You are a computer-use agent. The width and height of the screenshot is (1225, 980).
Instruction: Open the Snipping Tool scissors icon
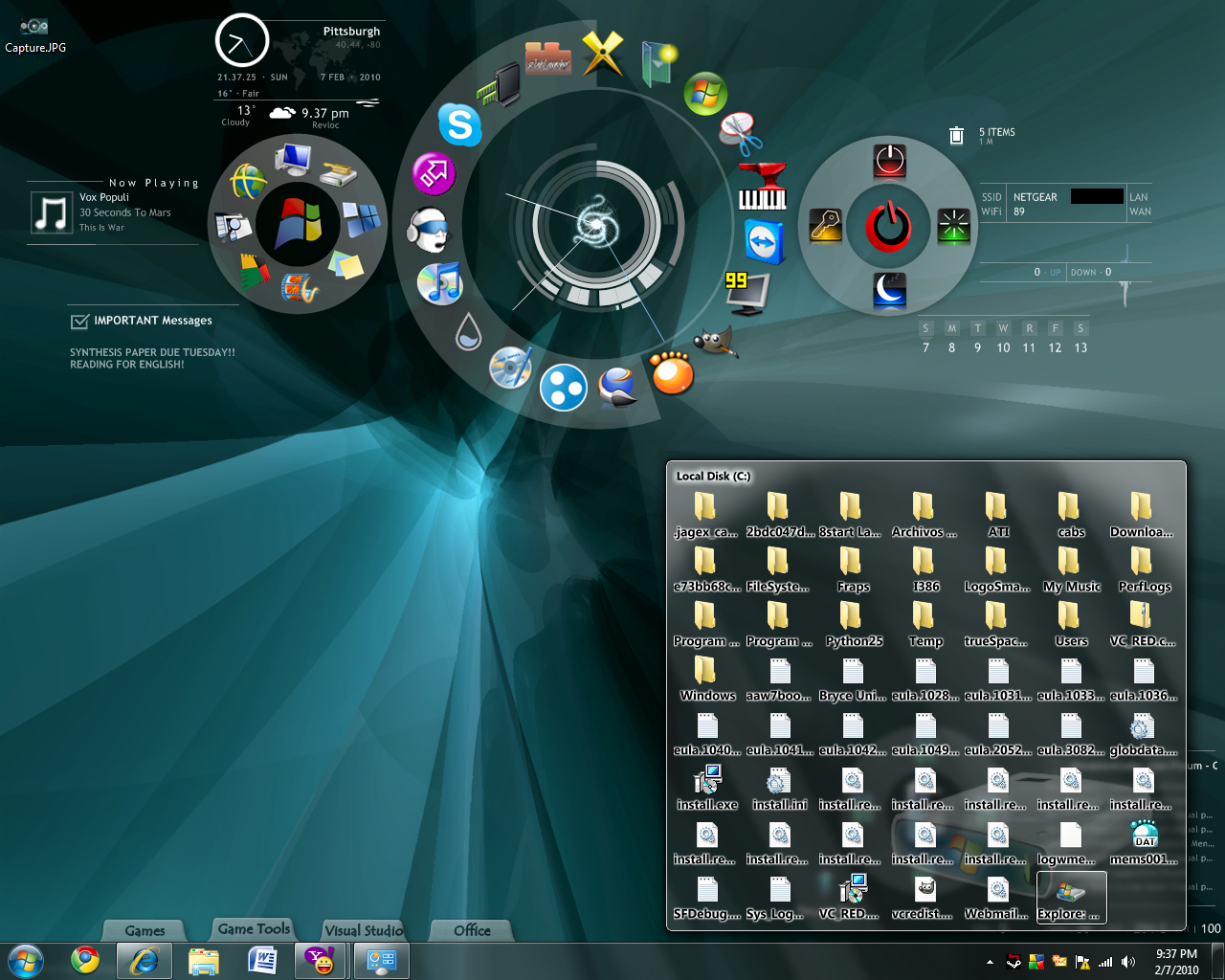point(741,133)
